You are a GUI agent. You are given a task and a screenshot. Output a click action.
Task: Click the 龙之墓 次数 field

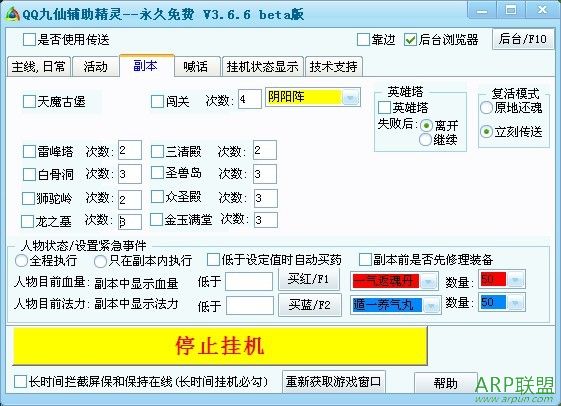coord(130,222)
